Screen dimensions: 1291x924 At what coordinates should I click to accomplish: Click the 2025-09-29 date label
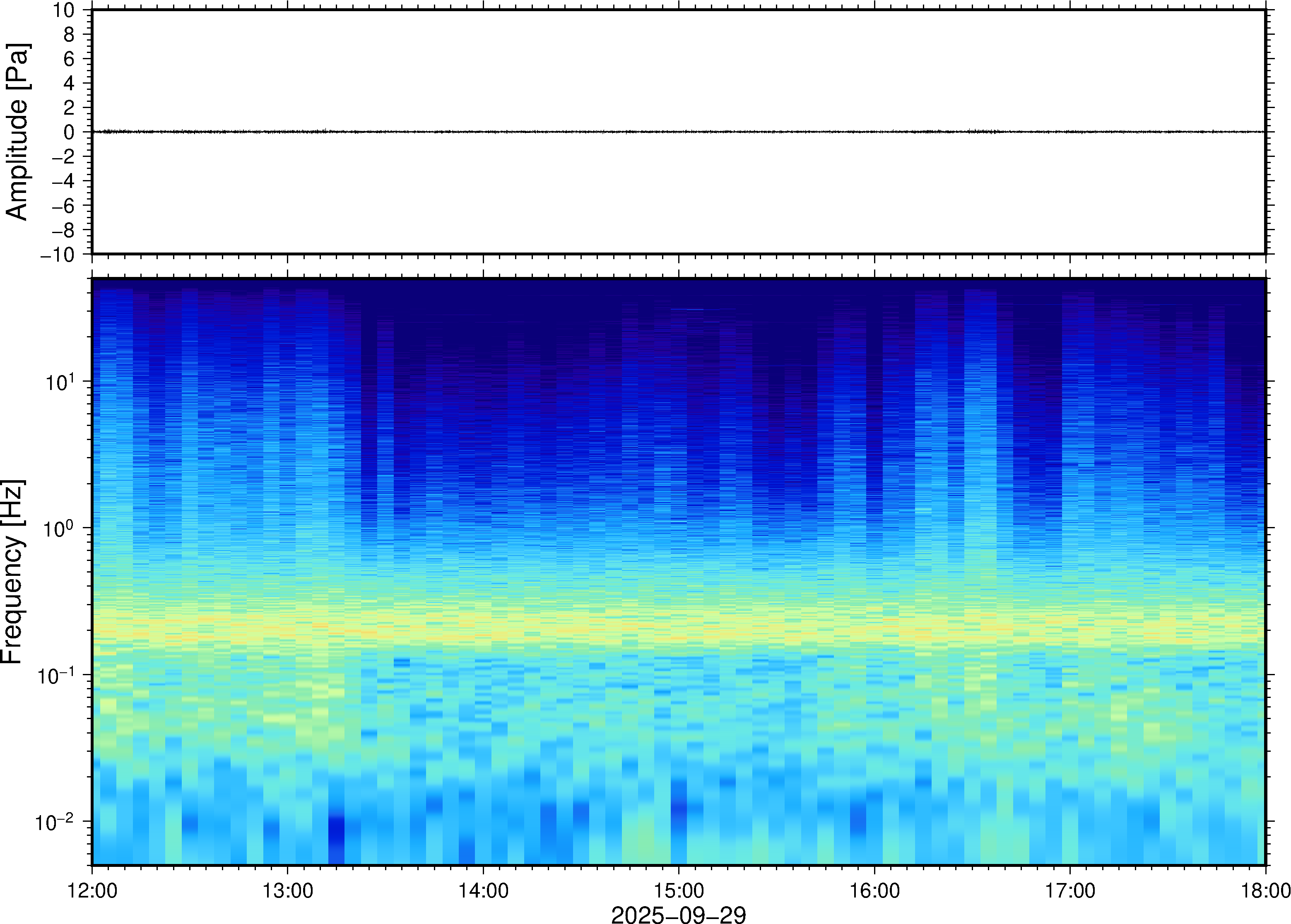[x=678, y=914]
